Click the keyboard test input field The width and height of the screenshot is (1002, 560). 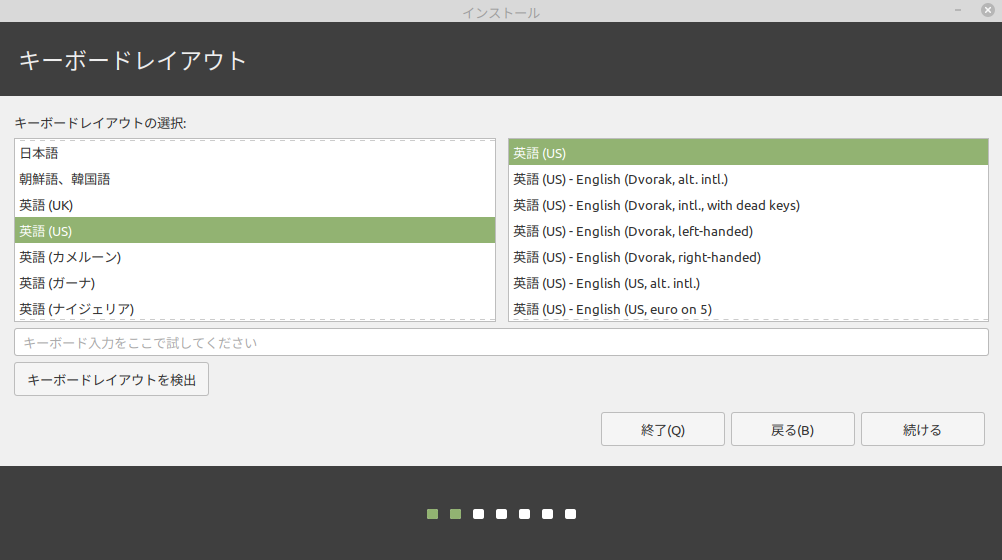point(501,343)
